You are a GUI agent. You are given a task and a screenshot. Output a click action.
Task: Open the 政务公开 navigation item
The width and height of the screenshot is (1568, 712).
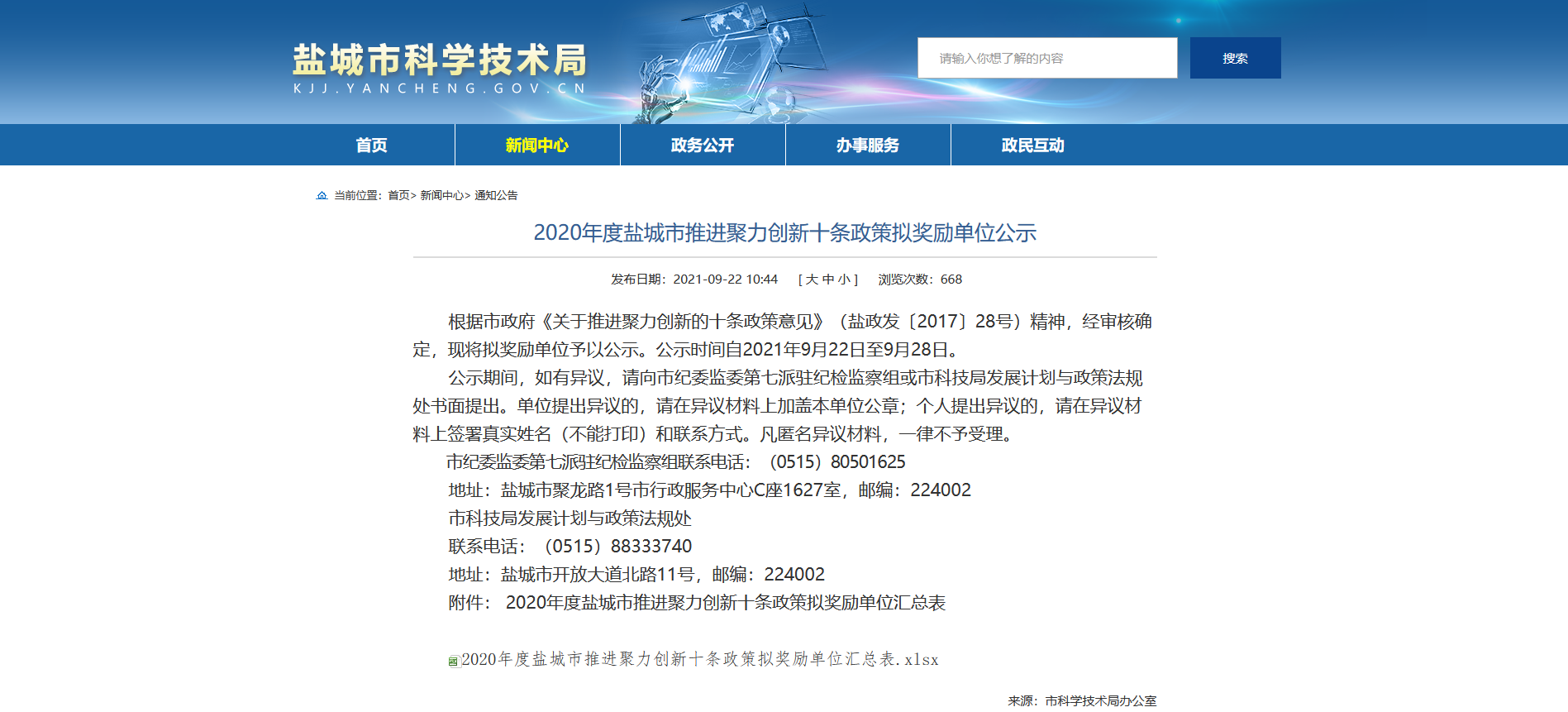(x=702, y=146)
